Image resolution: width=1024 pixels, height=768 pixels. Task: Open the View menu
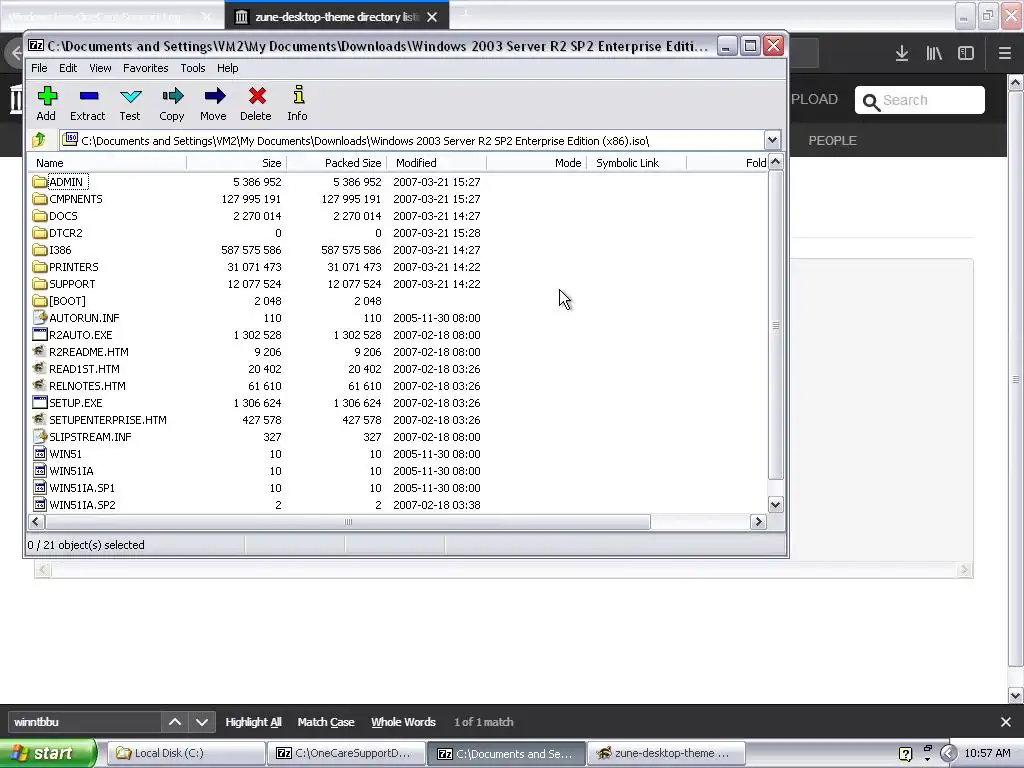point(101,68)
